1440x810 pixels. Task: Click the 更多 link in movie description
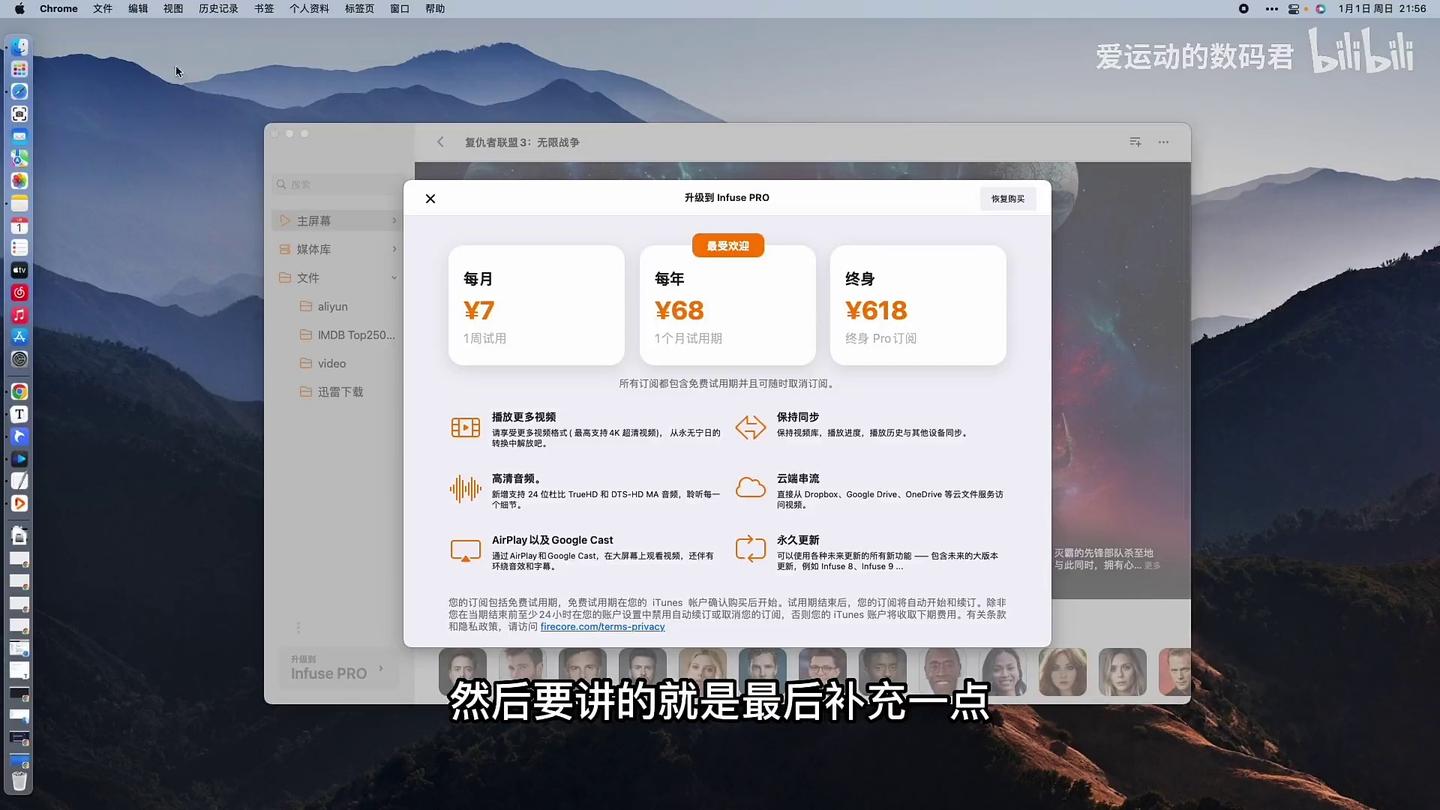tap(1152, 566)
